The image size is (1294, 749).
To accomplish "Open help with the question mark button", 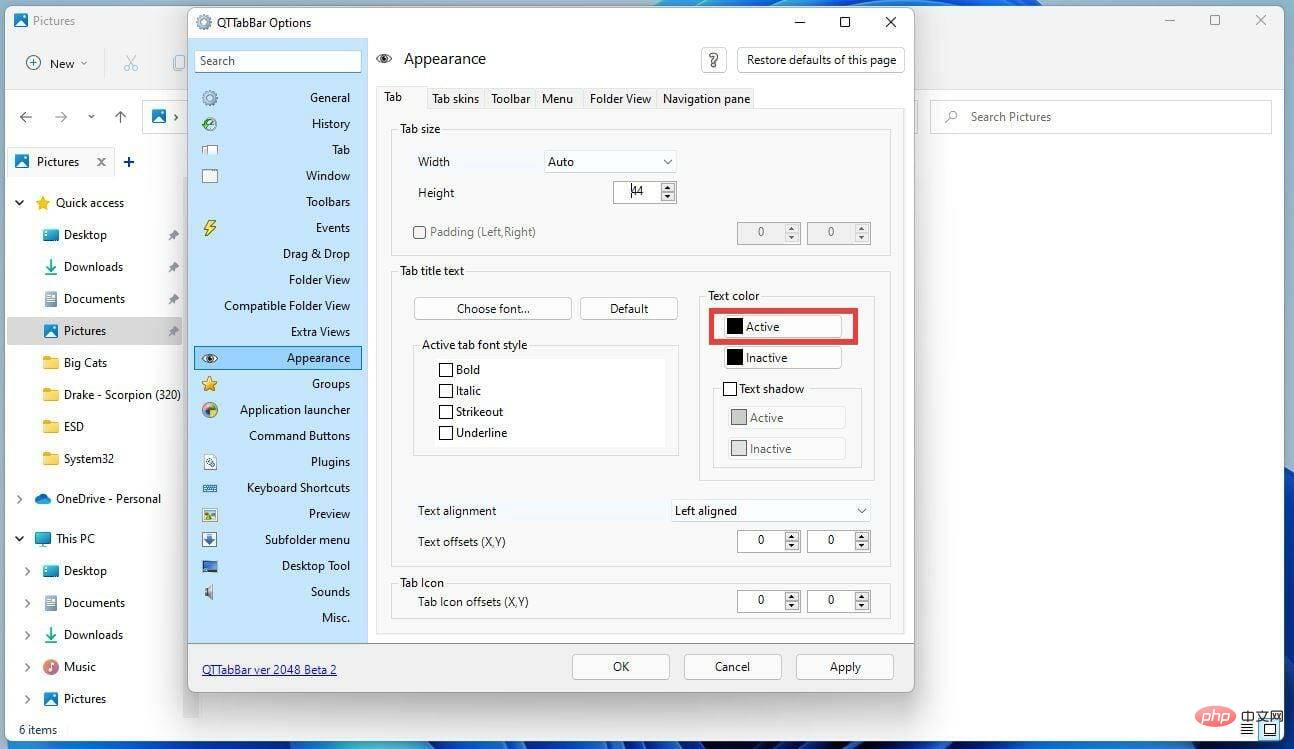I will click(713, 60).
